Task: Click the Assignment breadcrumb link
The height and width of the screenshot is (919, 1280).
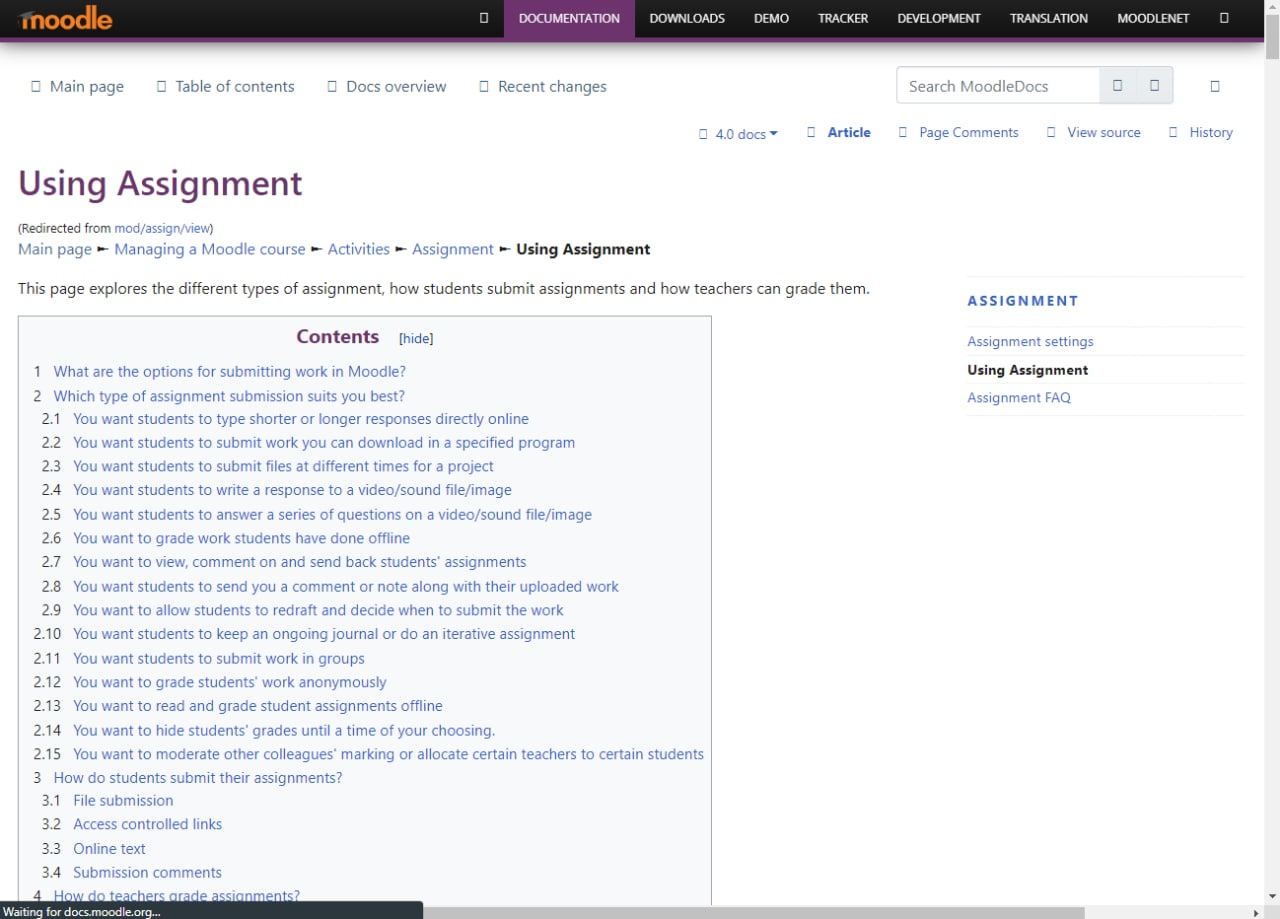Action: [453, 249]
